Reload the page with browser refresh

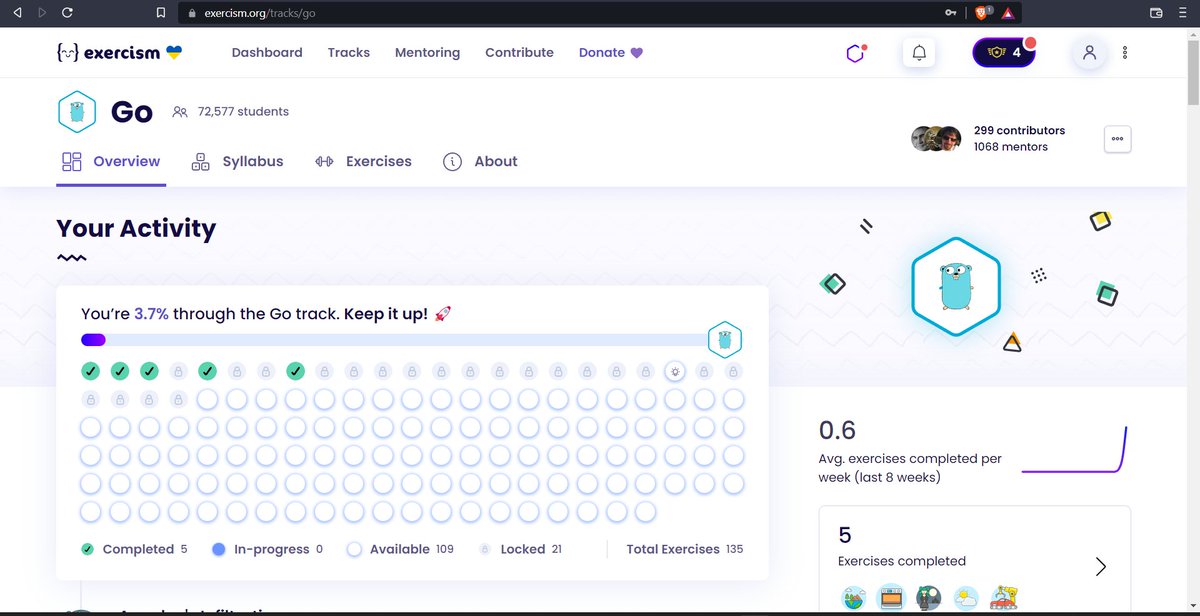click(x=67, y=13)
